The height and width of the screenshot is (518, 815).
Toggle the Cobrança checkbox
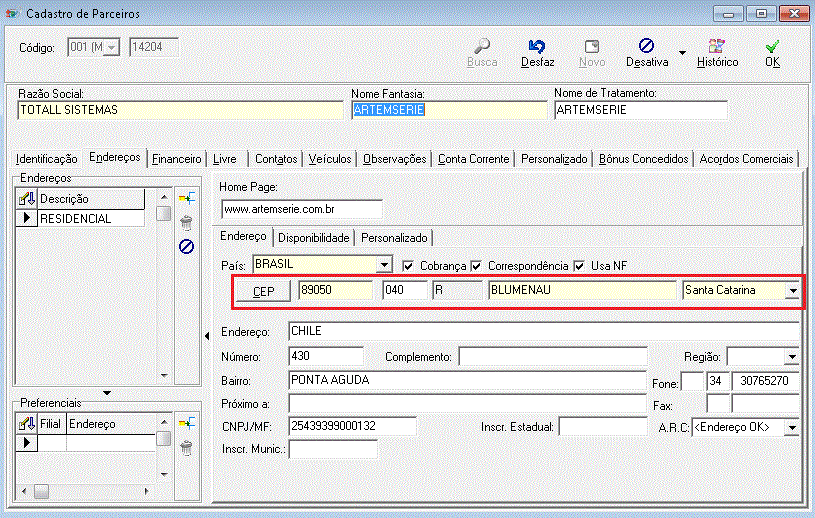(408, 266)
